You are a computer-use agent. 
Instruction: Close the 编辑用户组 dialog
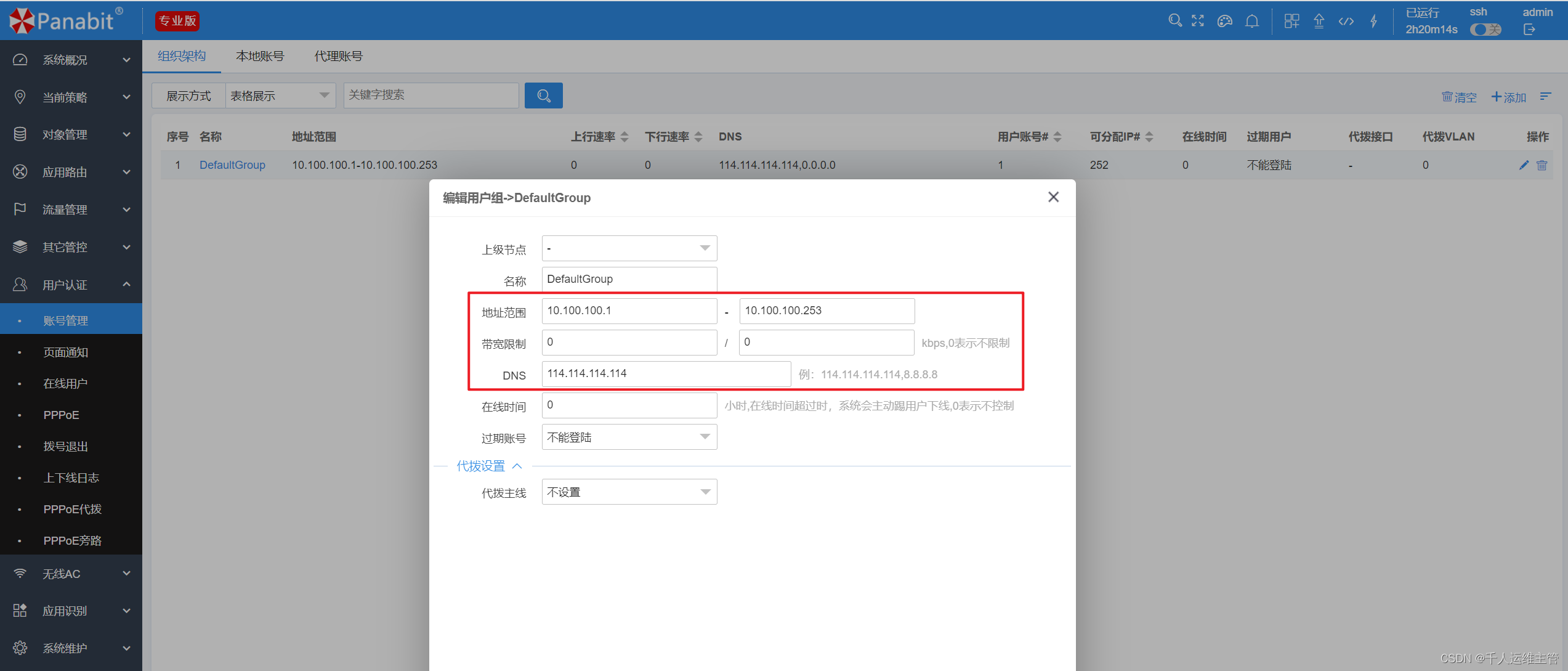click(1053, 197)
